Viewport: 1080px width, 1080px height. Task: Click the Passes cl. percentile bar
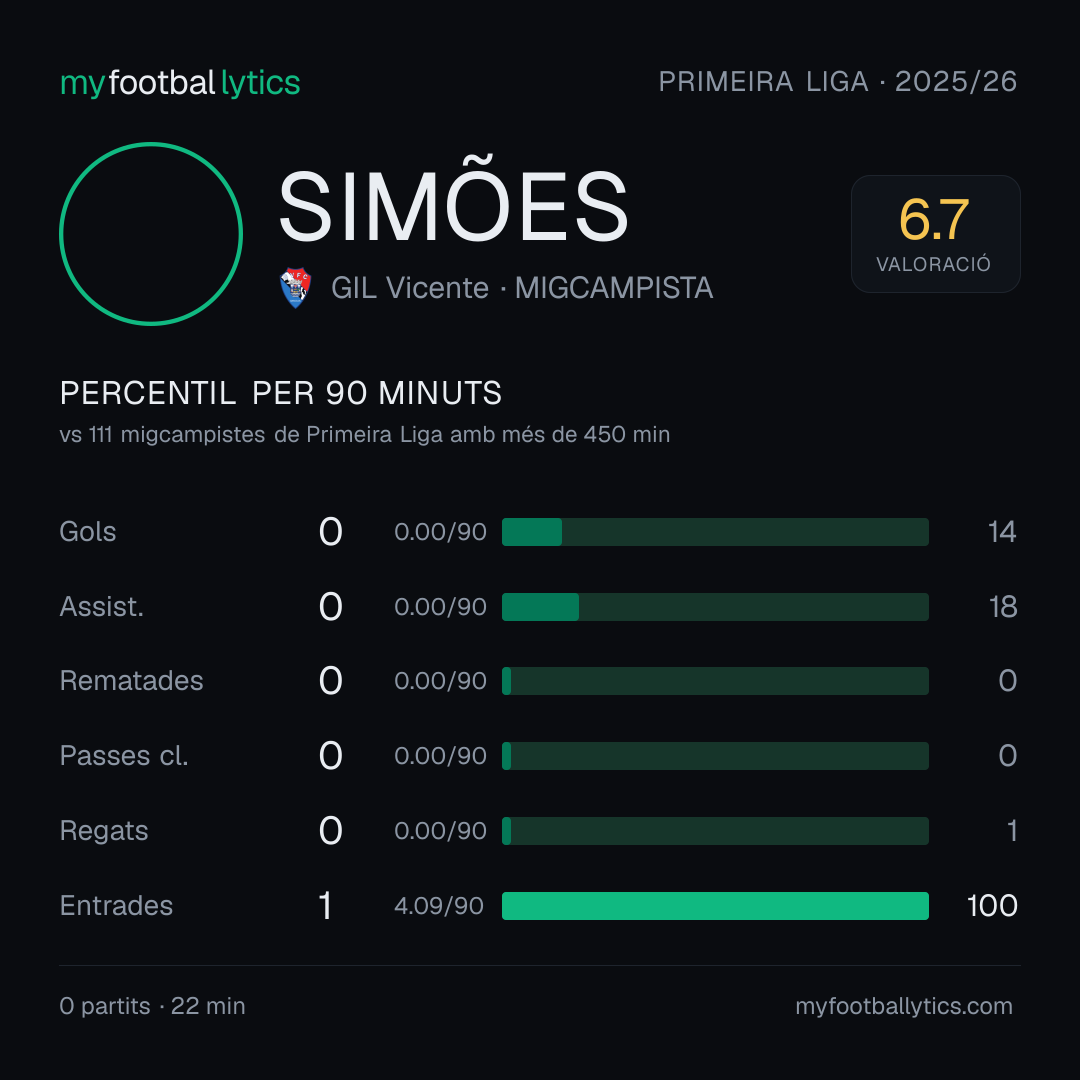pyautogui.click(x=715, y=756)
